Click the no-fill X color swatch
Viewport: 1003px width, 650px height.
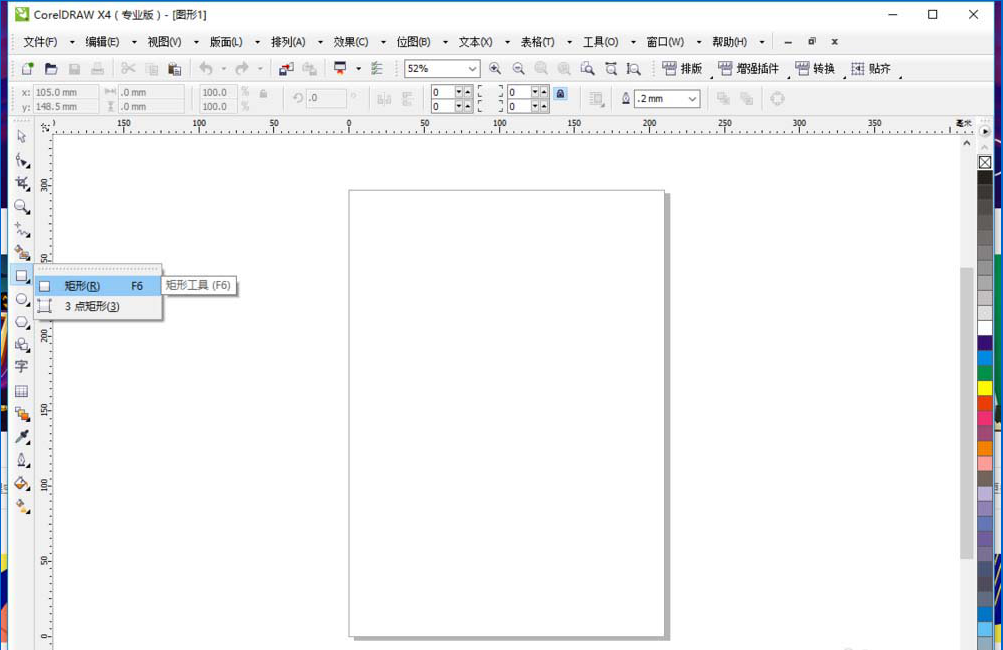(x=985, y=162)
